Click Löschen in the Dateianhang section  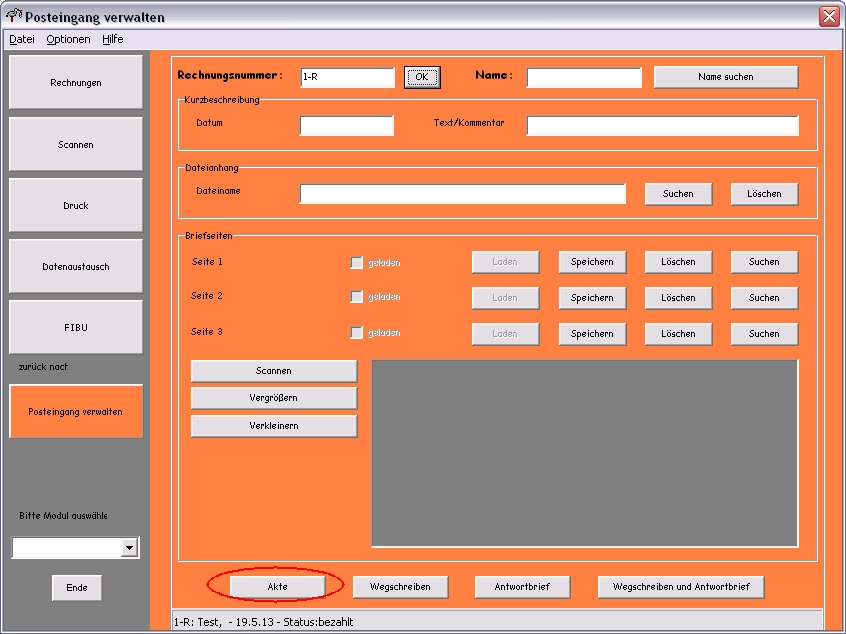[764, 194]
